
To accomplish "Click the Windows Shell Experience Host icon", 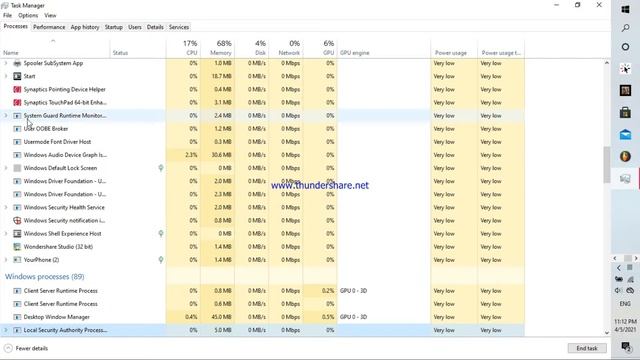I will coord(17,233).
